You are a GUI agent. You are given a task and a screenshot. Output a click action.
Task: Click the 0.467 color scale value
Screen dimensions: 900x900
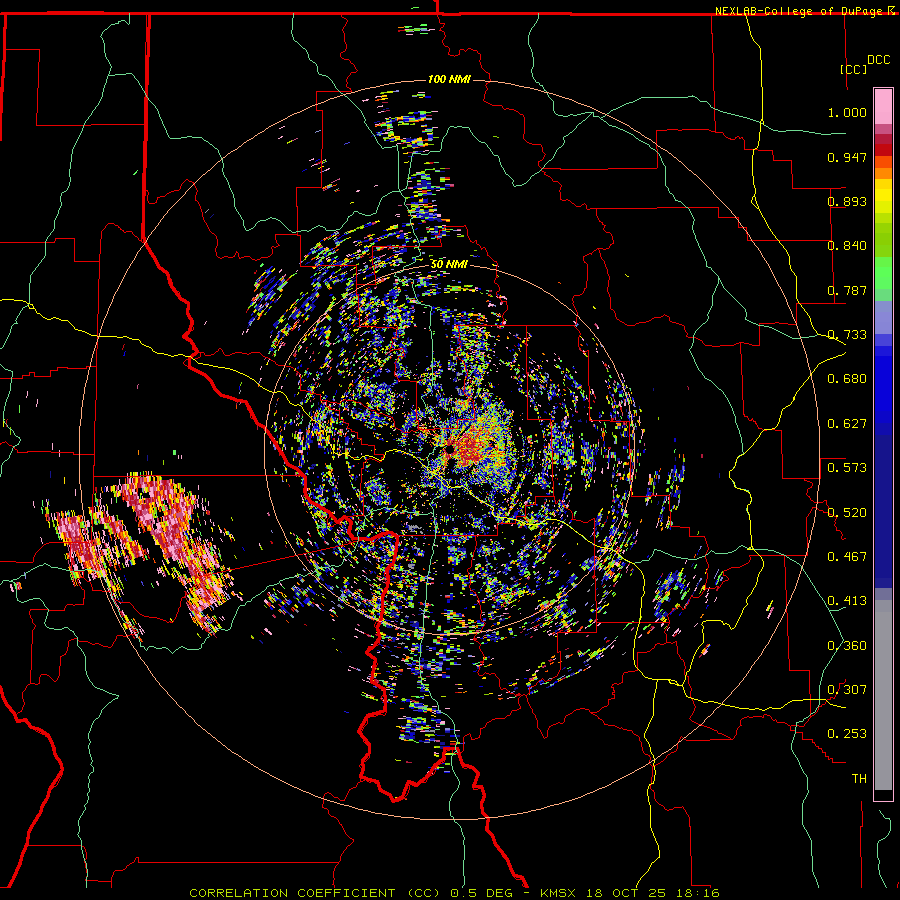pos(847,557)
